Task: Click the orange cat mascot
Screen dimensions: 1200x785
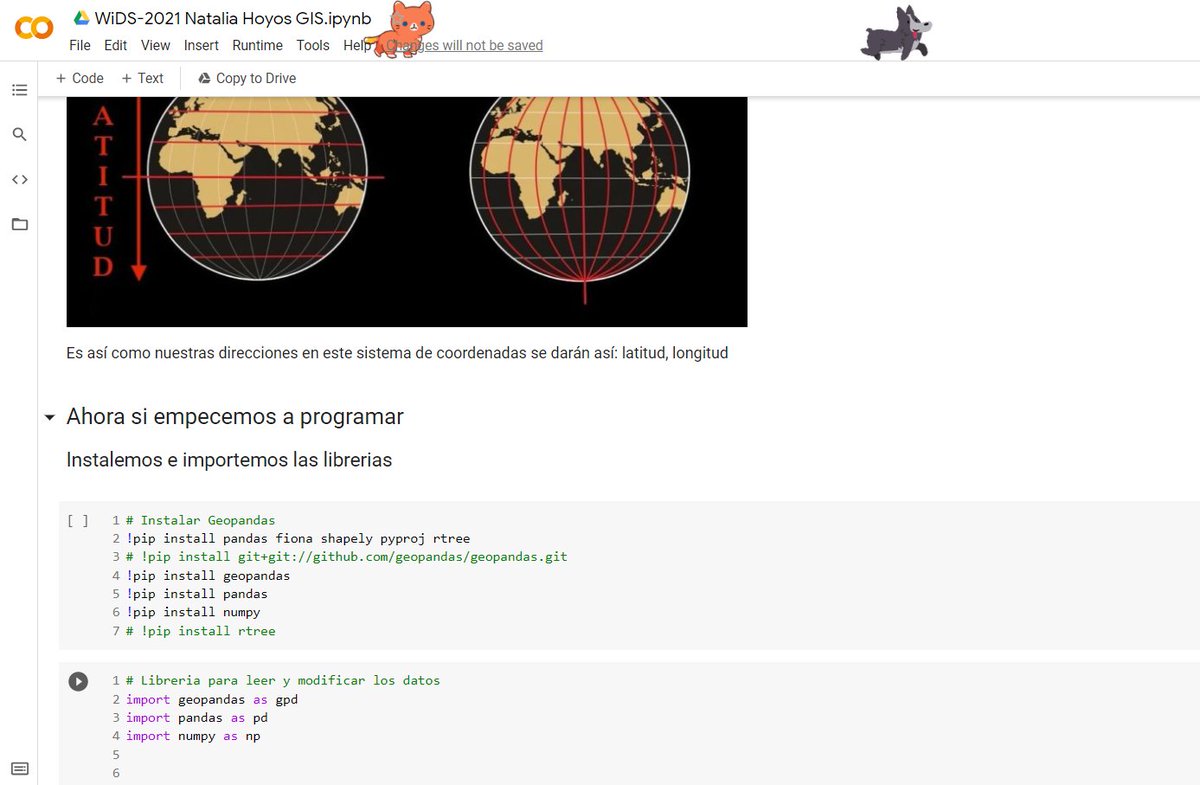Action: [401, 29]
